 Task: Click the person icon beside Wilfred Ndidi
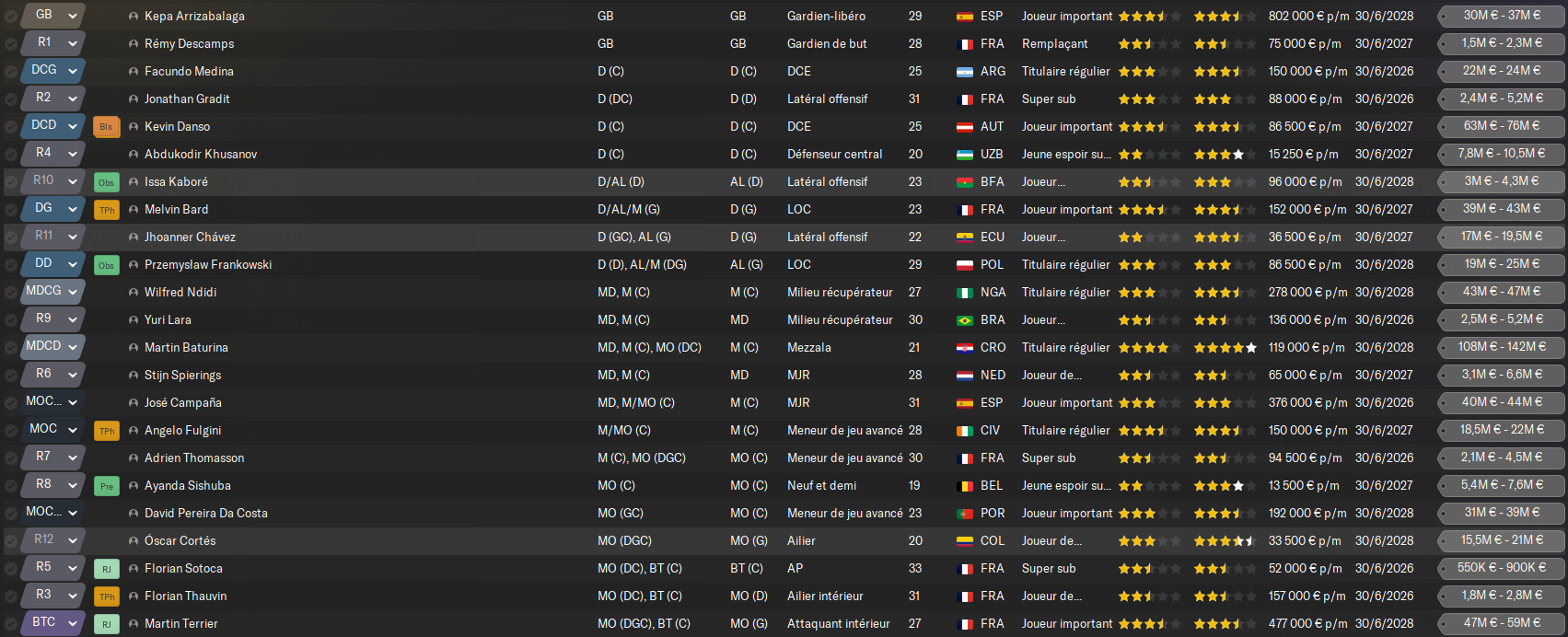134,293
